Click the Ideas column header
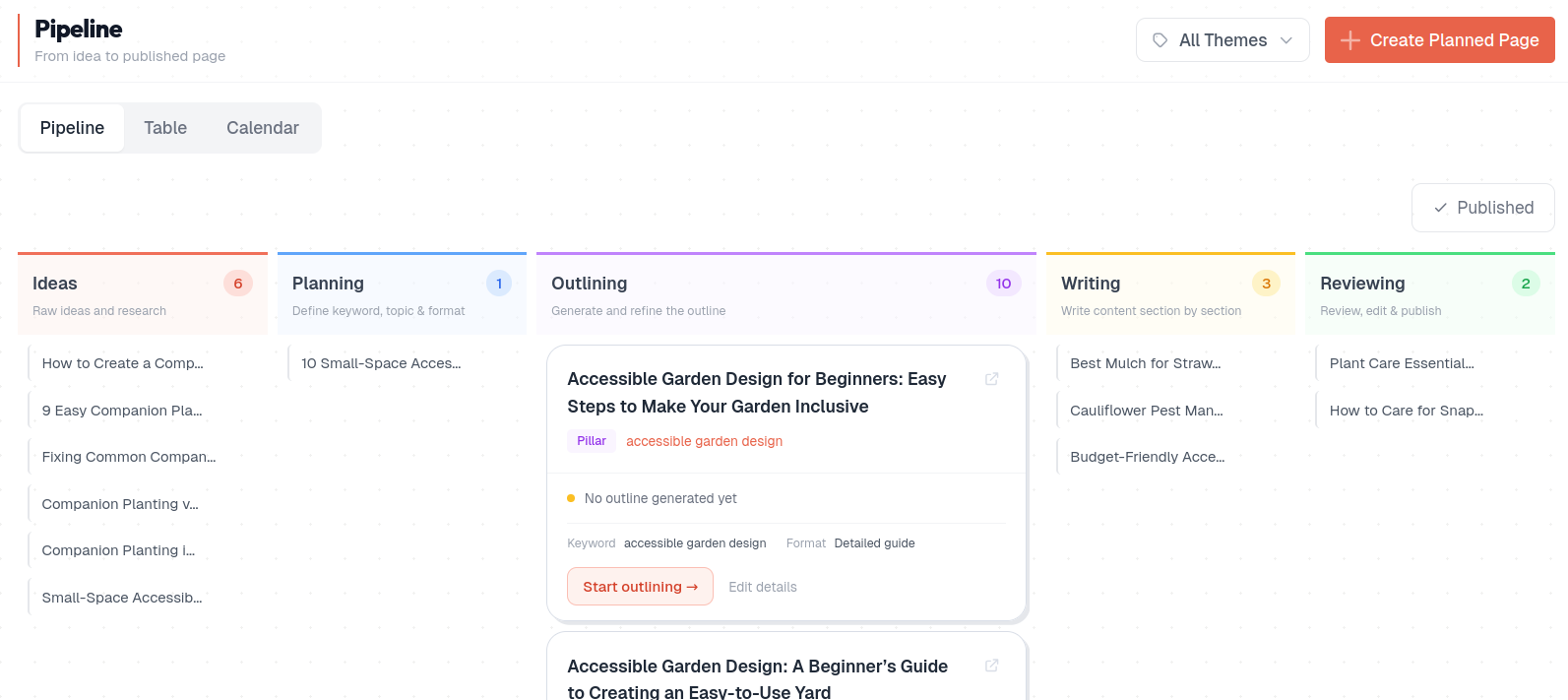This screenshot has height=700, width=1568. pos(143,294)
